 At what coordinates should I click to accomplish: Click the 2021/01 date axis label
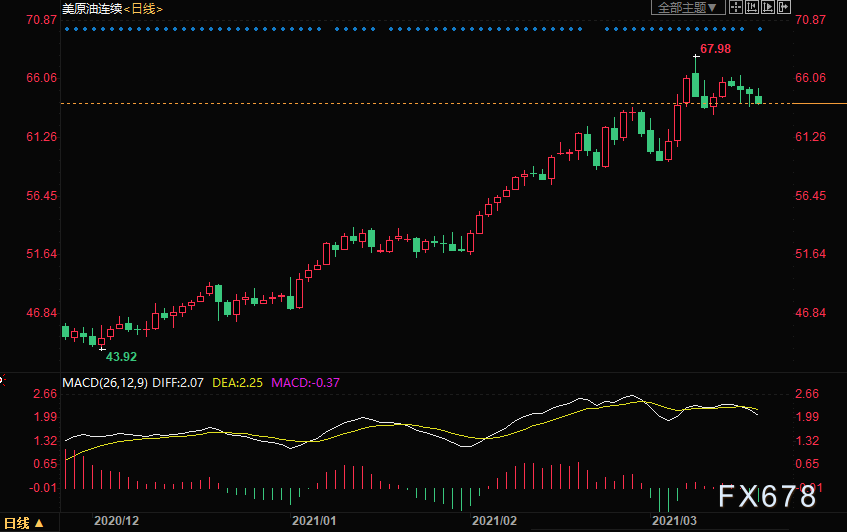click(x=314, y=521)
